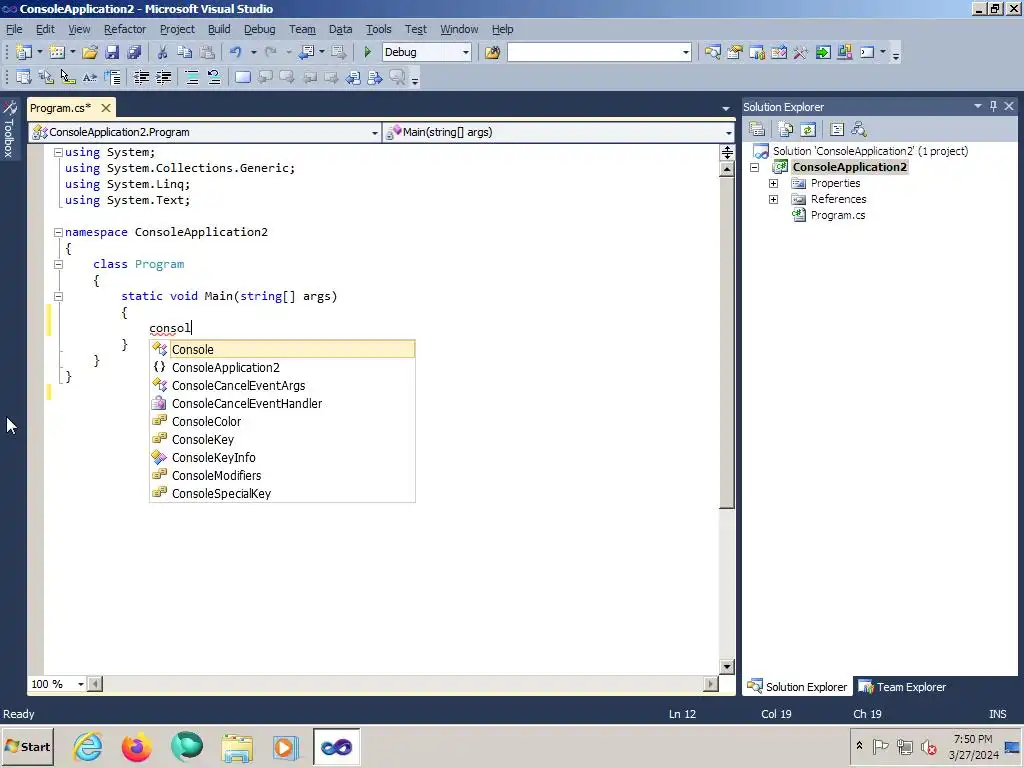Undo the last edit

point(236,52)
